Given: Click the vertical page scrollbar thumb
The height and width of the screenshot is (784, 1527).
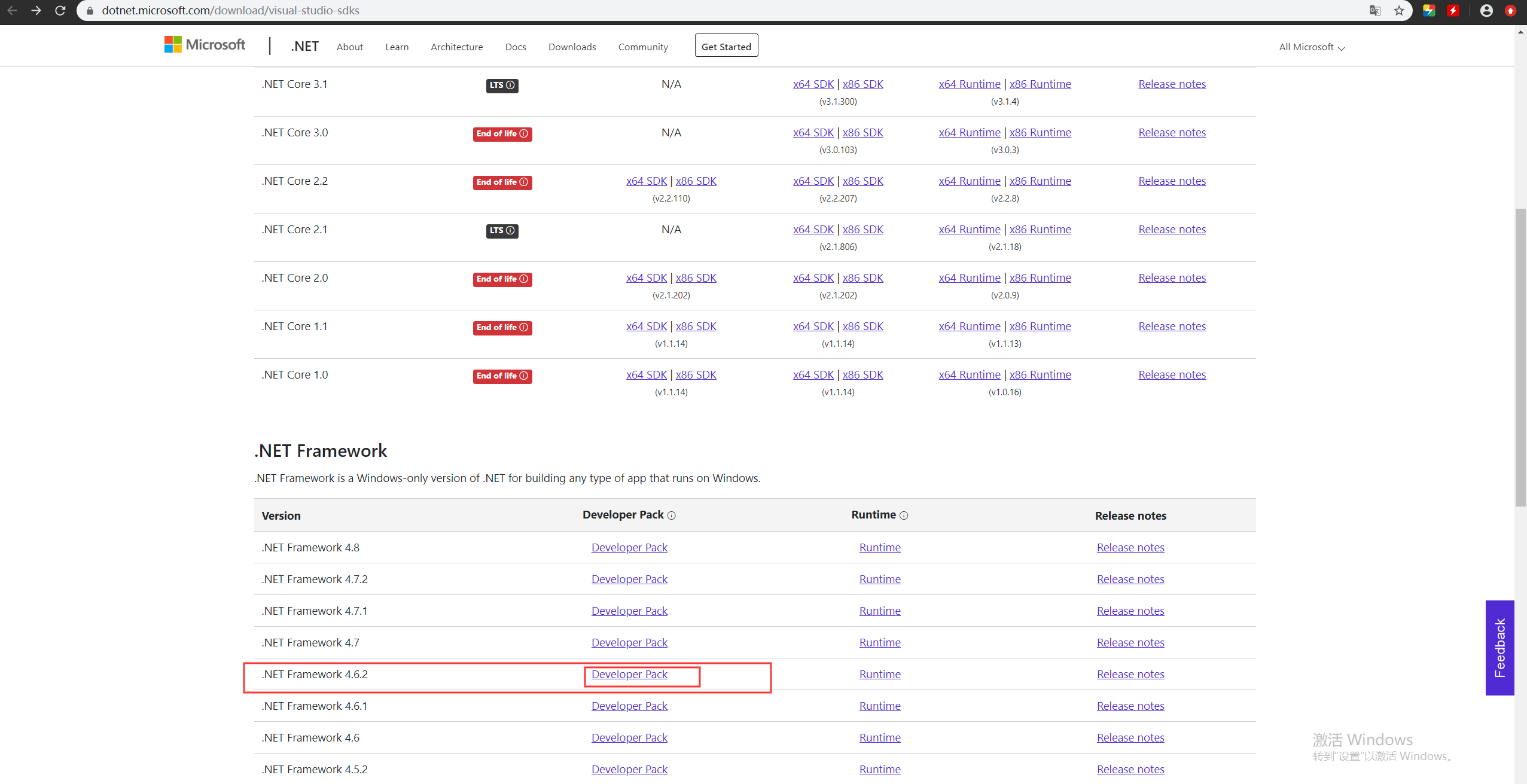Looking at the screenshot, I should (x=1520, y=358).
